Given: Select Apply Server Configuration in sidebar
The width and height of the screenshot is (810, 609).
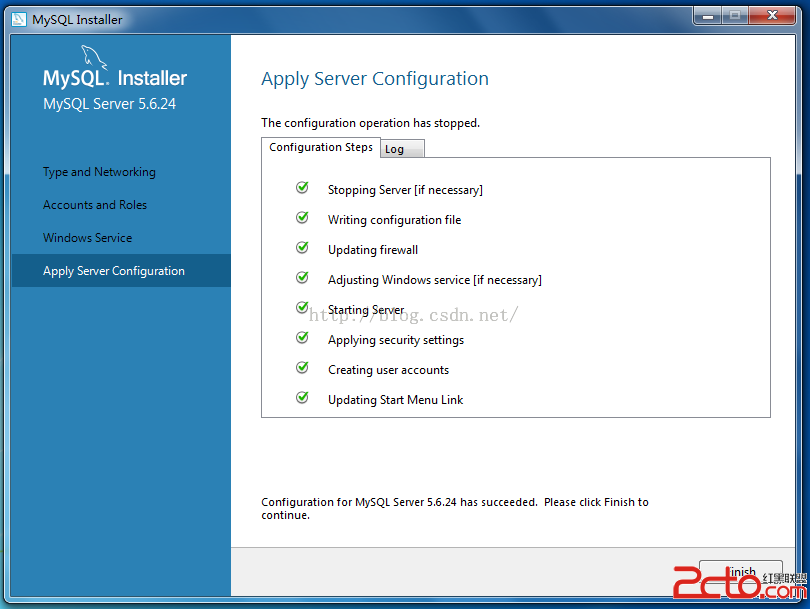Looking at the screenshot, I should click(x=121, y=271).
